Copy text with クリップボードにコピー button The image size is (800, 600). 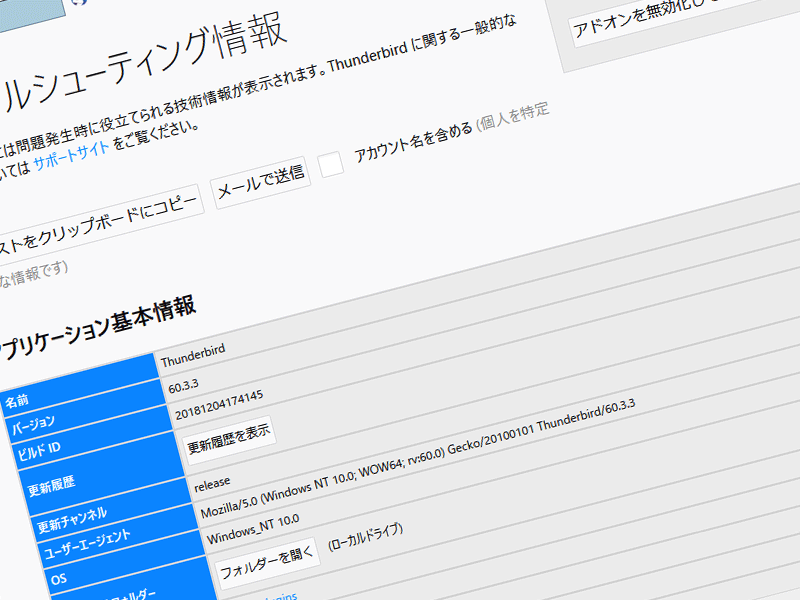[99, 224]
